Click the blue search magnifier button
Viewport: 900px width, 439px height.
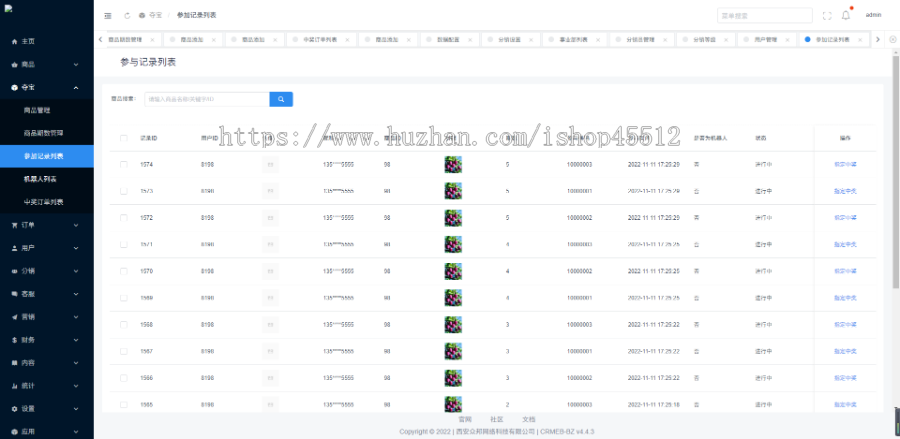click(281, 99)
